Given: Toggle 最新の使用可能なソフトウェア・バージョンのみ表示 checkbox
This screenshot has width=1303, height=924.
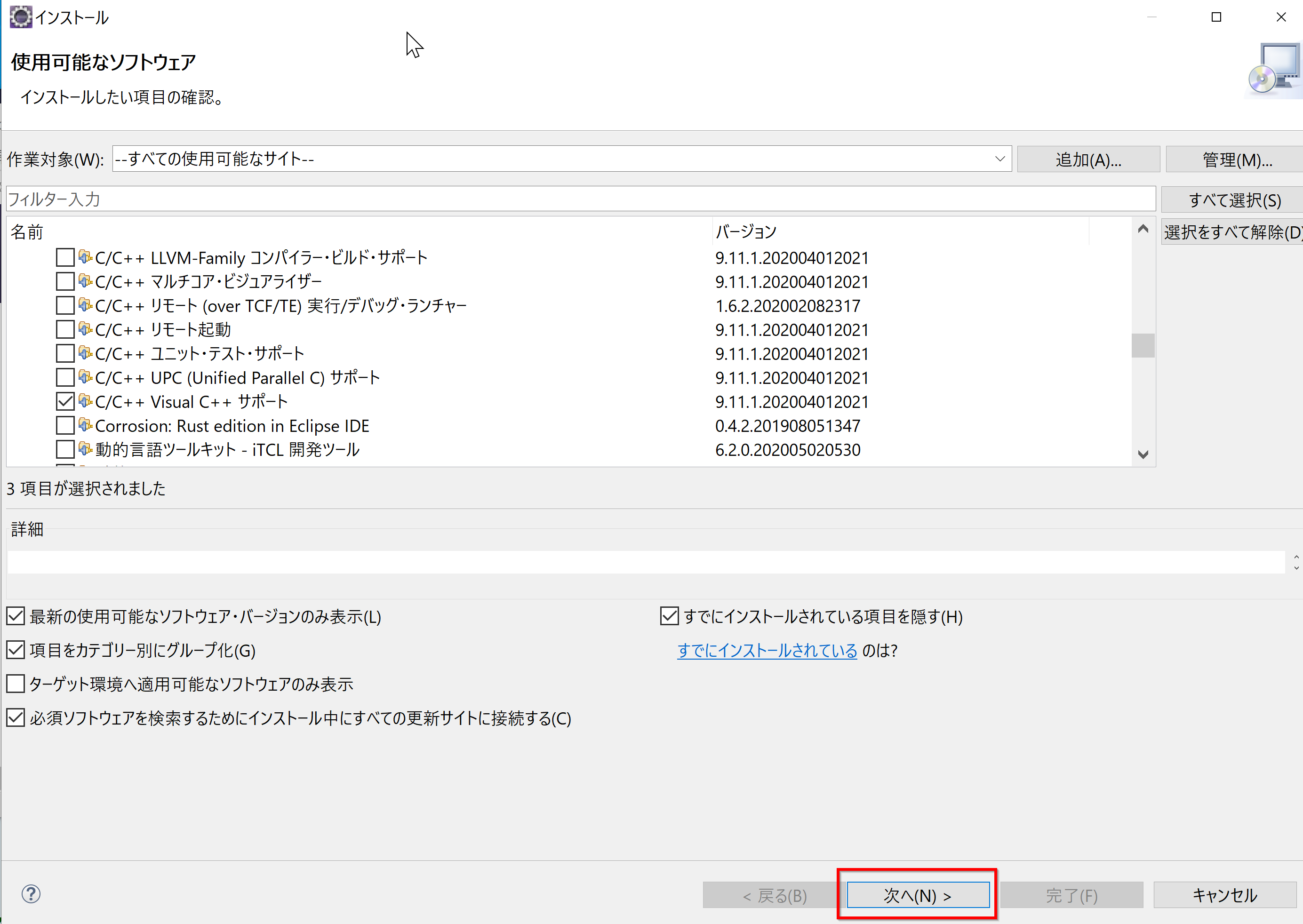Looking at the screenshot, I should tap(16, 616).
